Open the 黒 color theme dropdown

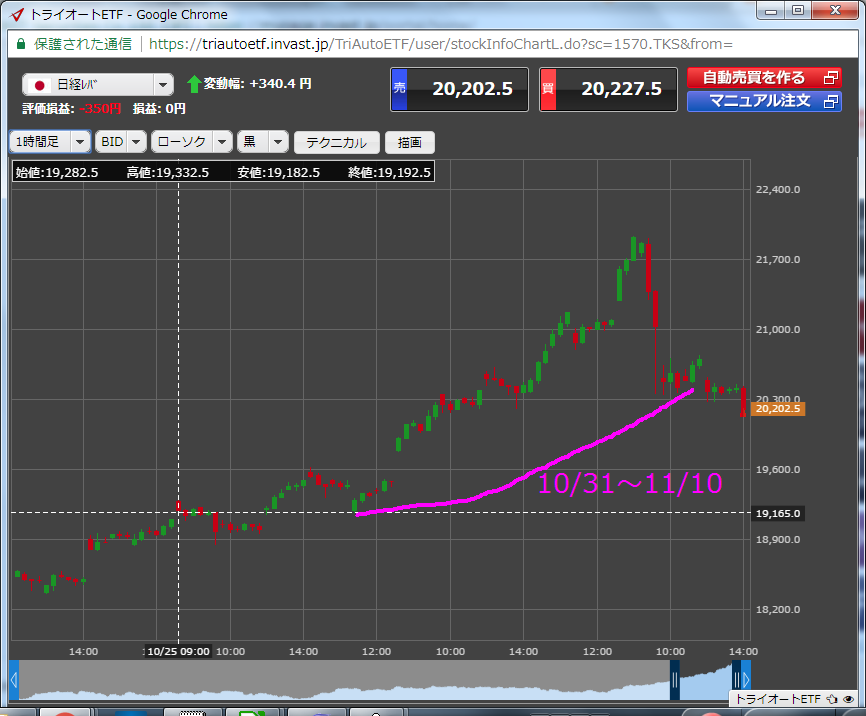coord(263,142)
